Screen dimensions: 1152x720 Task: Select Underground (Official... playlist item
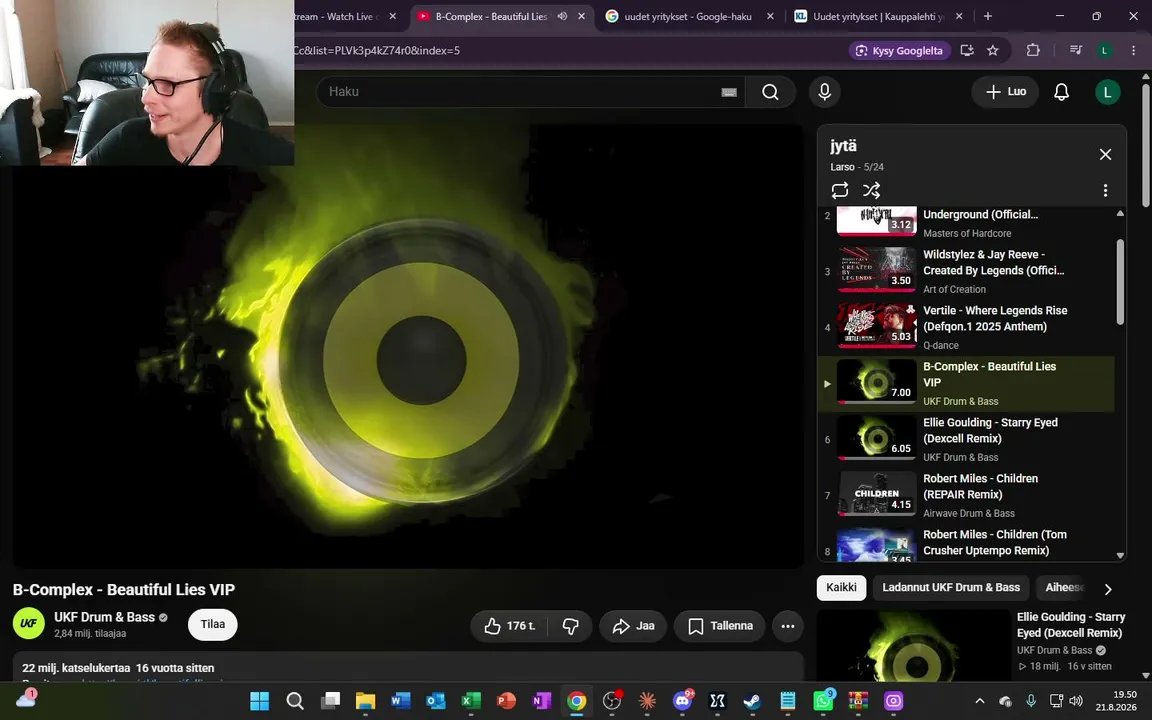967,223
